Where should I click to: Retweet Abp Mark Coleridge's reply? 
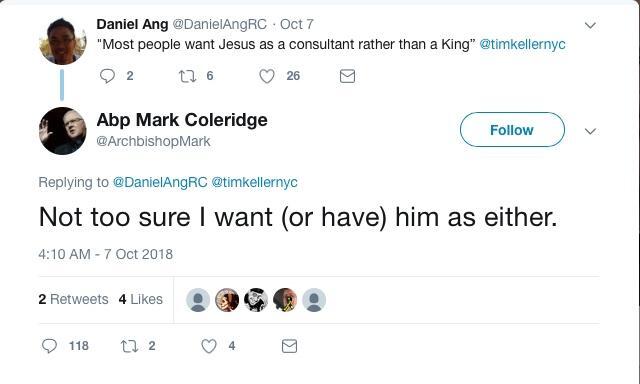pos(129,346)
